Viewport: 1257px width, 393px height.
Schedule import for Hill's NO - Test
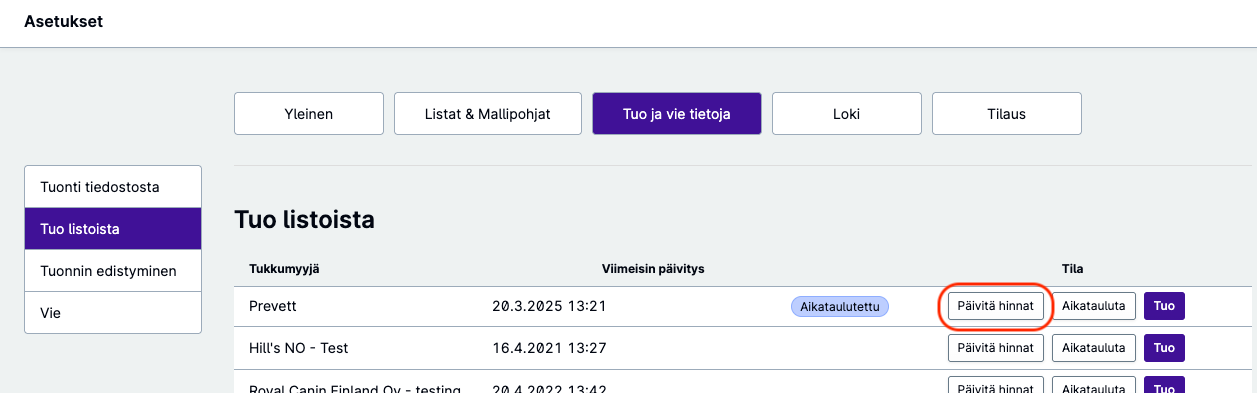(1094, 348)
